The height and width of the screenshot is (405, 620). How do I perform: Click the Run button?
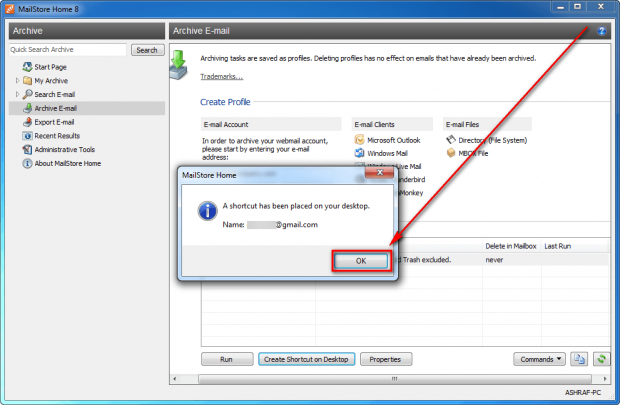227,359
